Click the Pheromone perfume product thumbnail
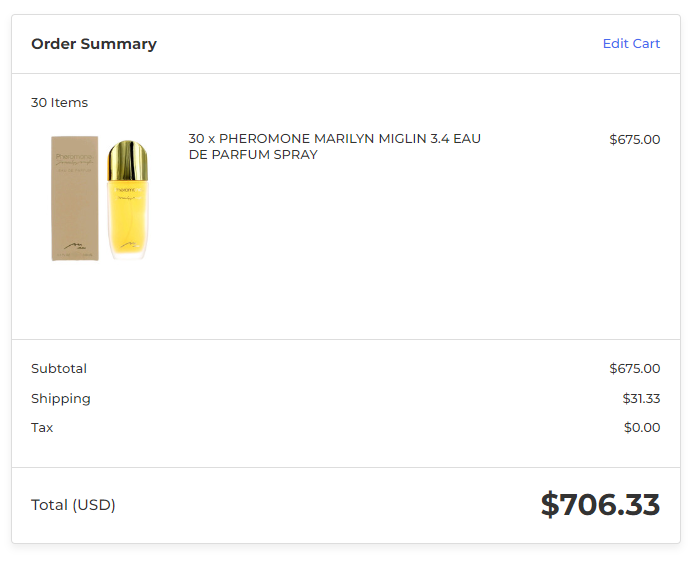The image size is (698, 564). (101, 199)
